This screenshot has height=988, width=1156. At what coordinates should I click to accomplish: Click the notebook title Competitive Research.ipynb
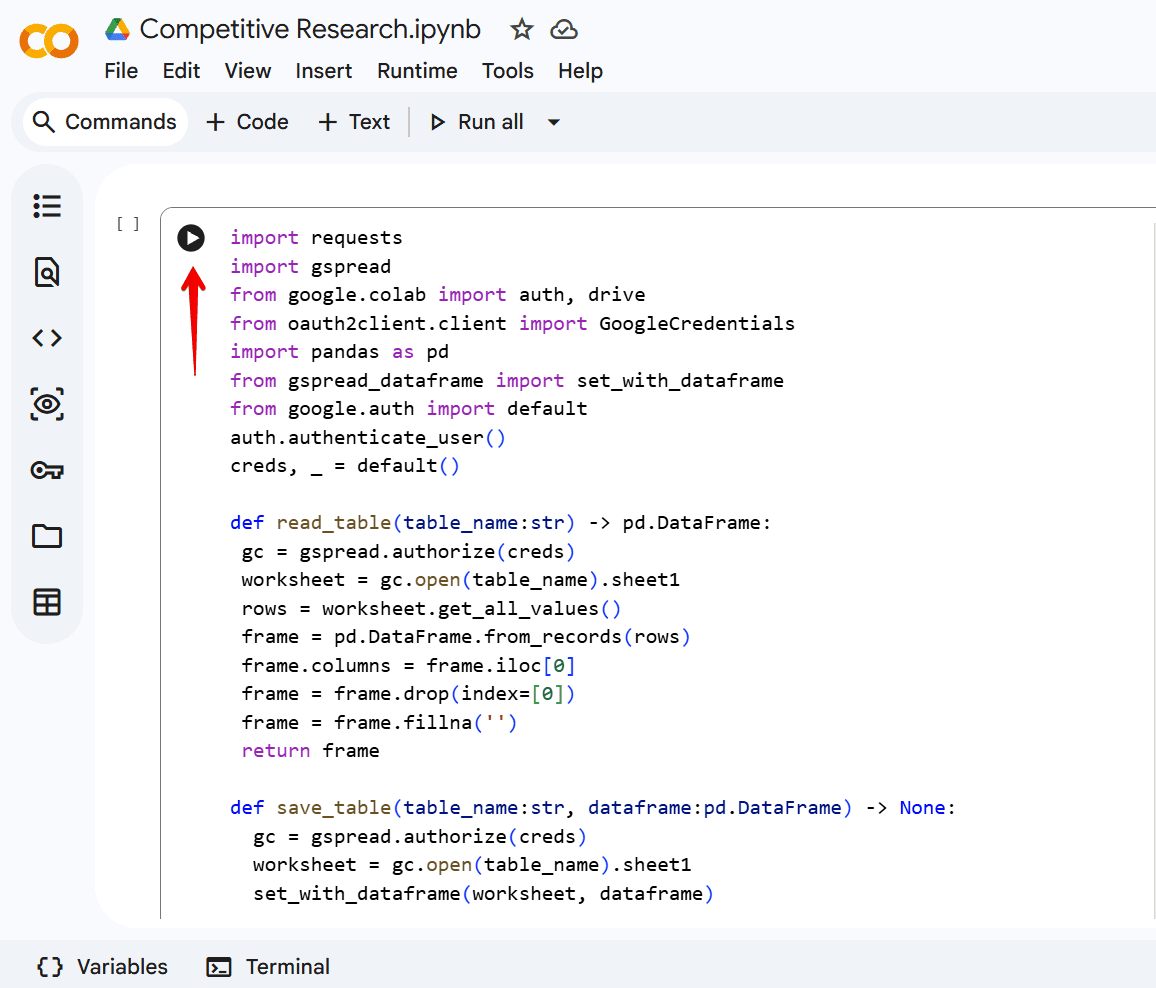310,29
